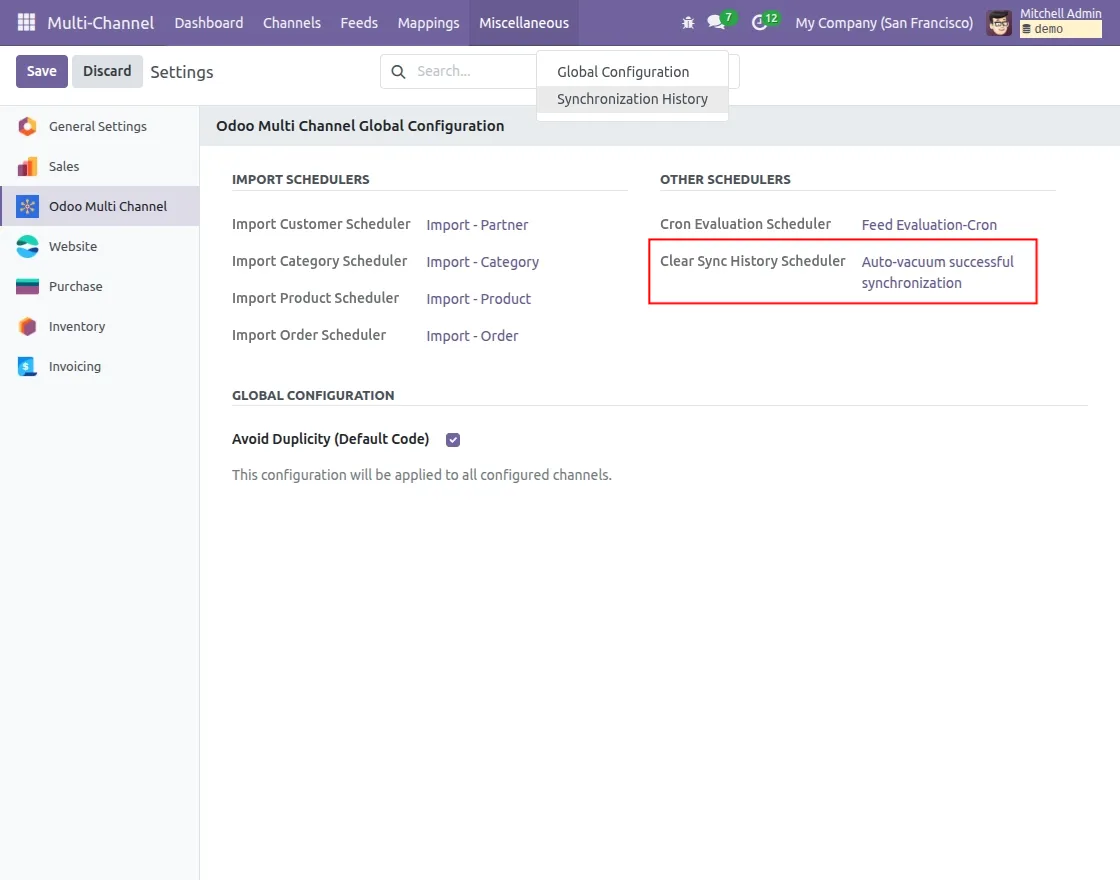Choose Global Configuration menu entry
The image size is (1120, 880).
click(623, 72)
